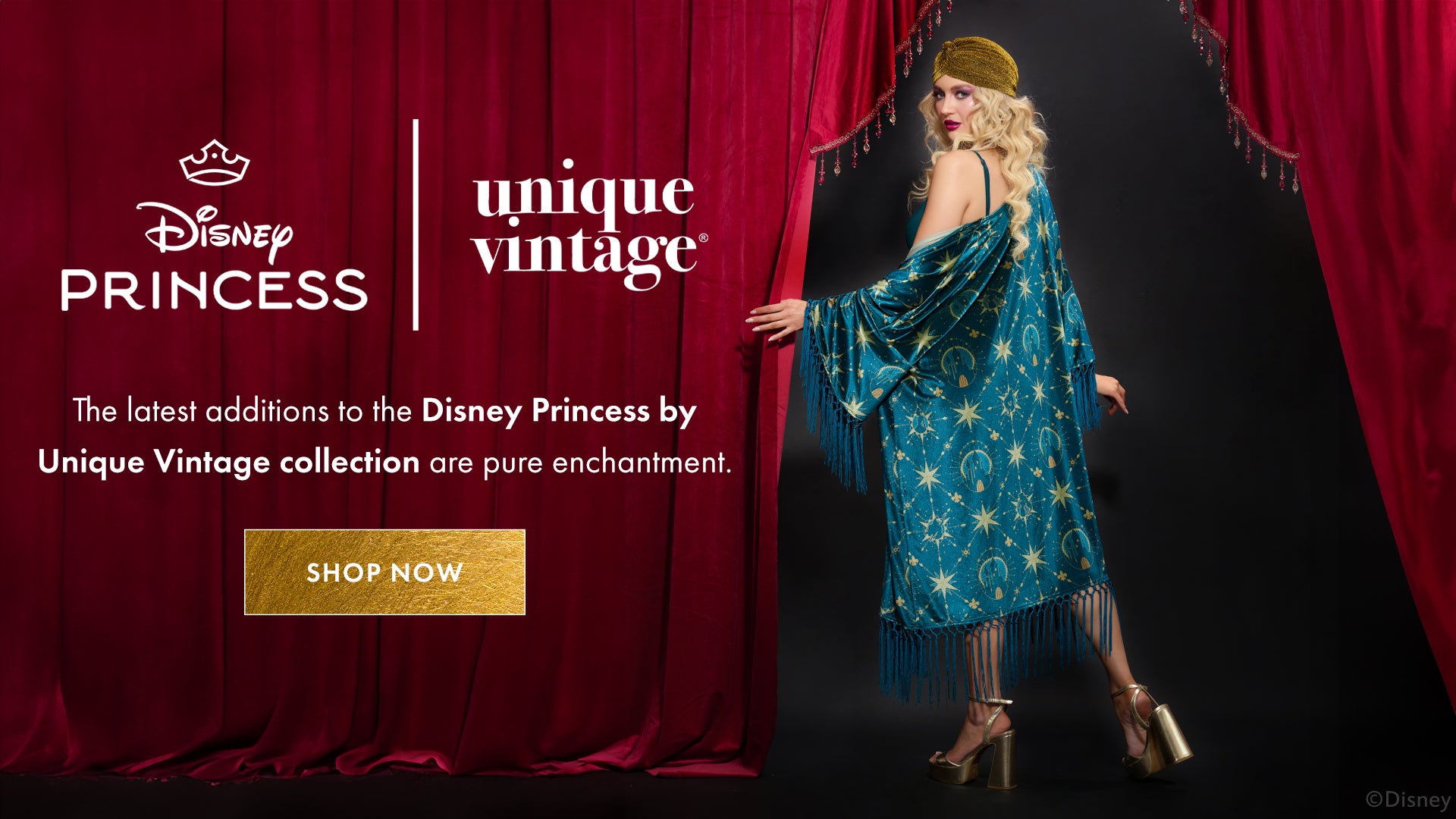Click the "The latest additions to the" text
Screen dimensions: 1456x819
click(242, 411)
